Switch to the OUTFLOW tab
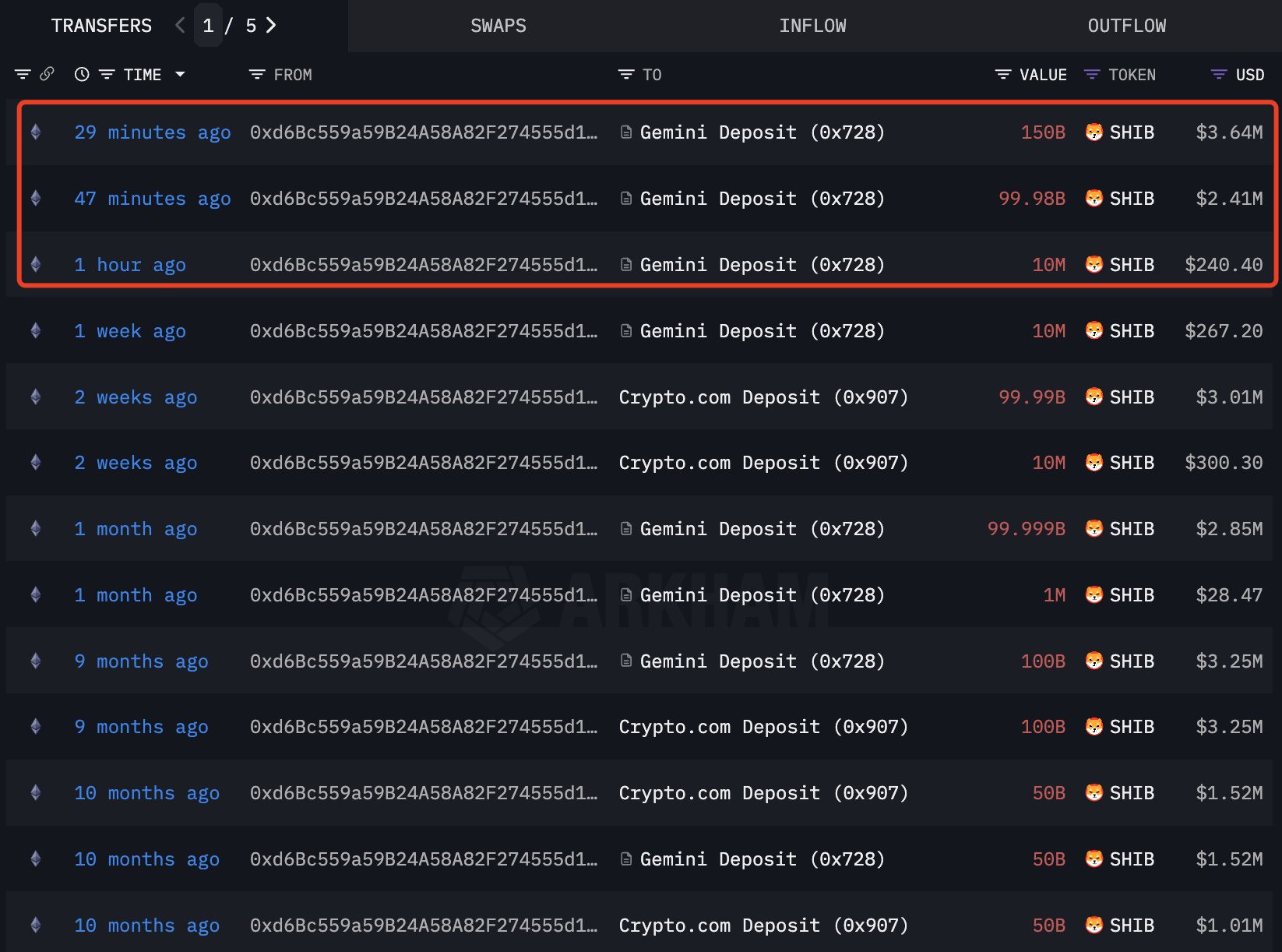 coord(1126,26)
